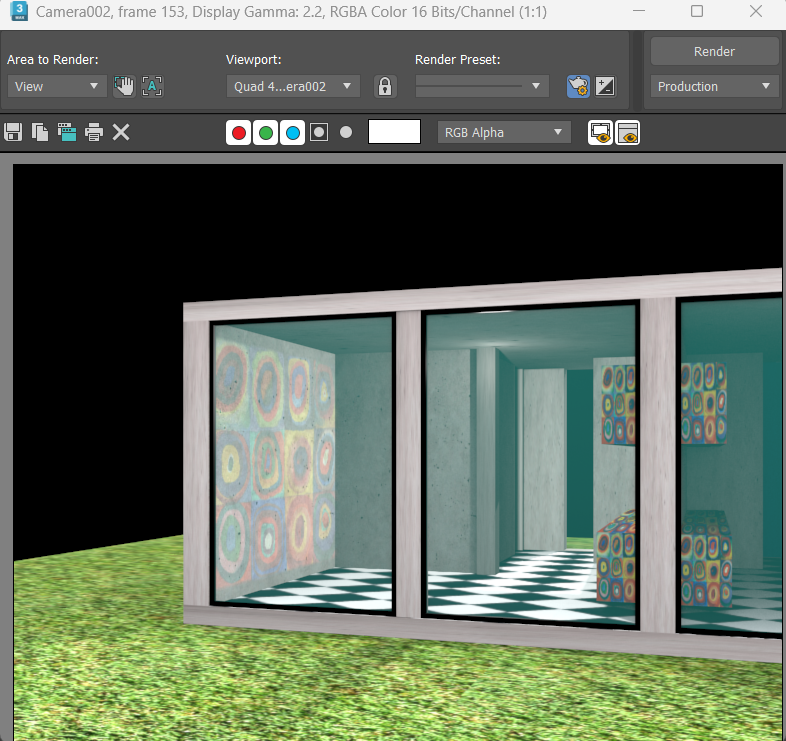Open the Viewport Quad 4 dropdown
The image size is (786, 741).
pos(293,86)
